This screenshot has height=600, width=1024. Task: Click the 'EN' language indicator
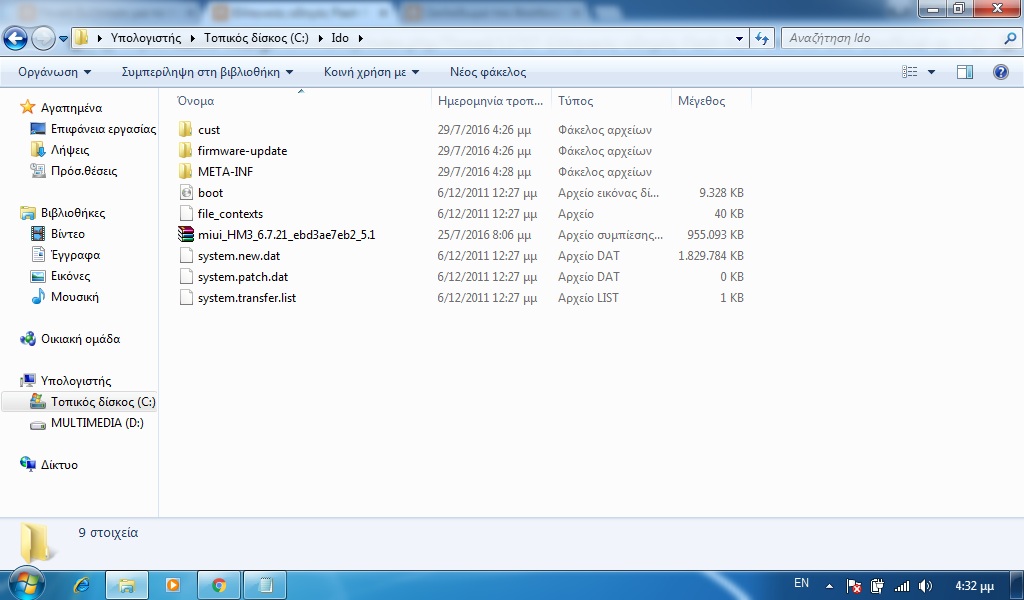tap(801, 583)
